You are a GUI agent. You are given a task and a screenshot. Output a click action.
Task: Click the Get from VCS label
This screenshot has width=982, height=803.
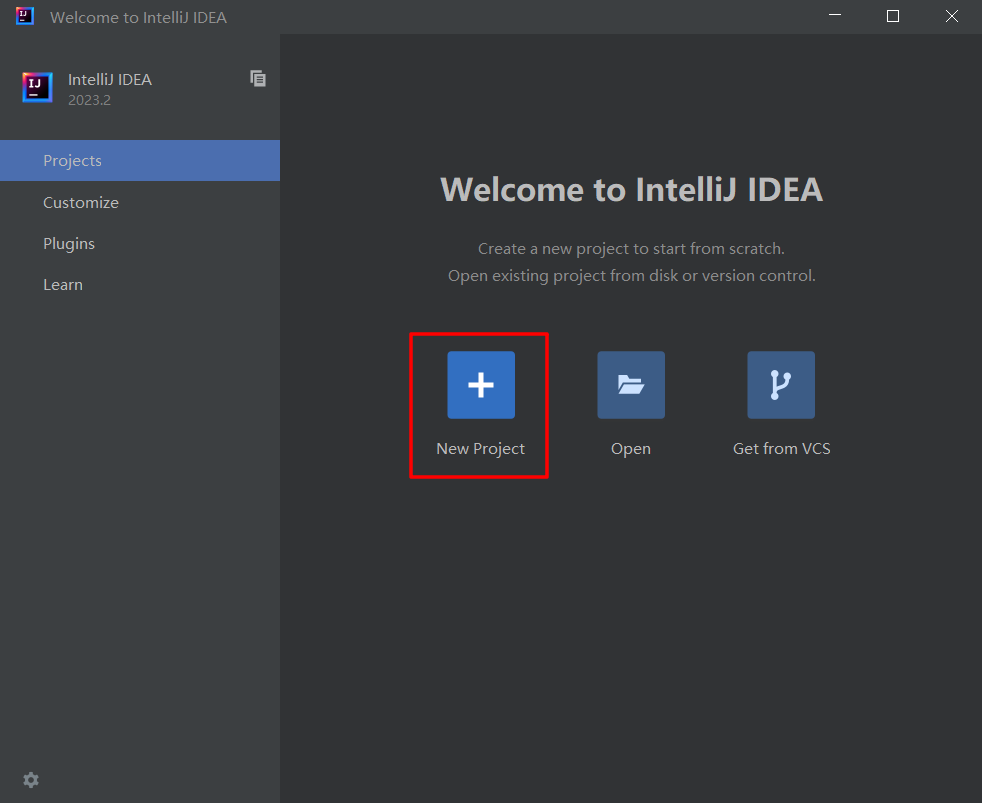[x=782, y=448]
